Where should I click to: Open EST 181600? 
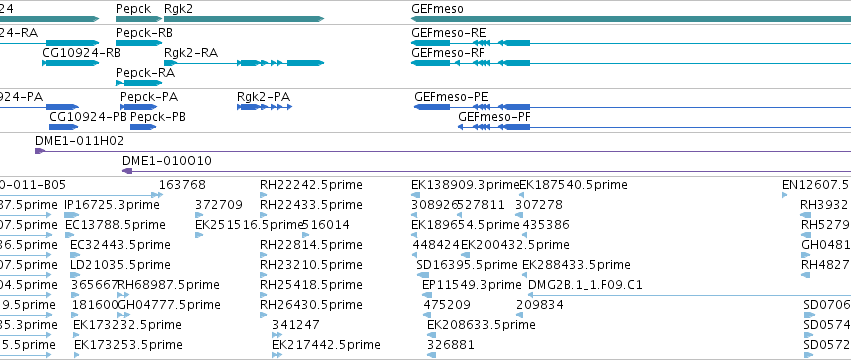tap(96, 305)
